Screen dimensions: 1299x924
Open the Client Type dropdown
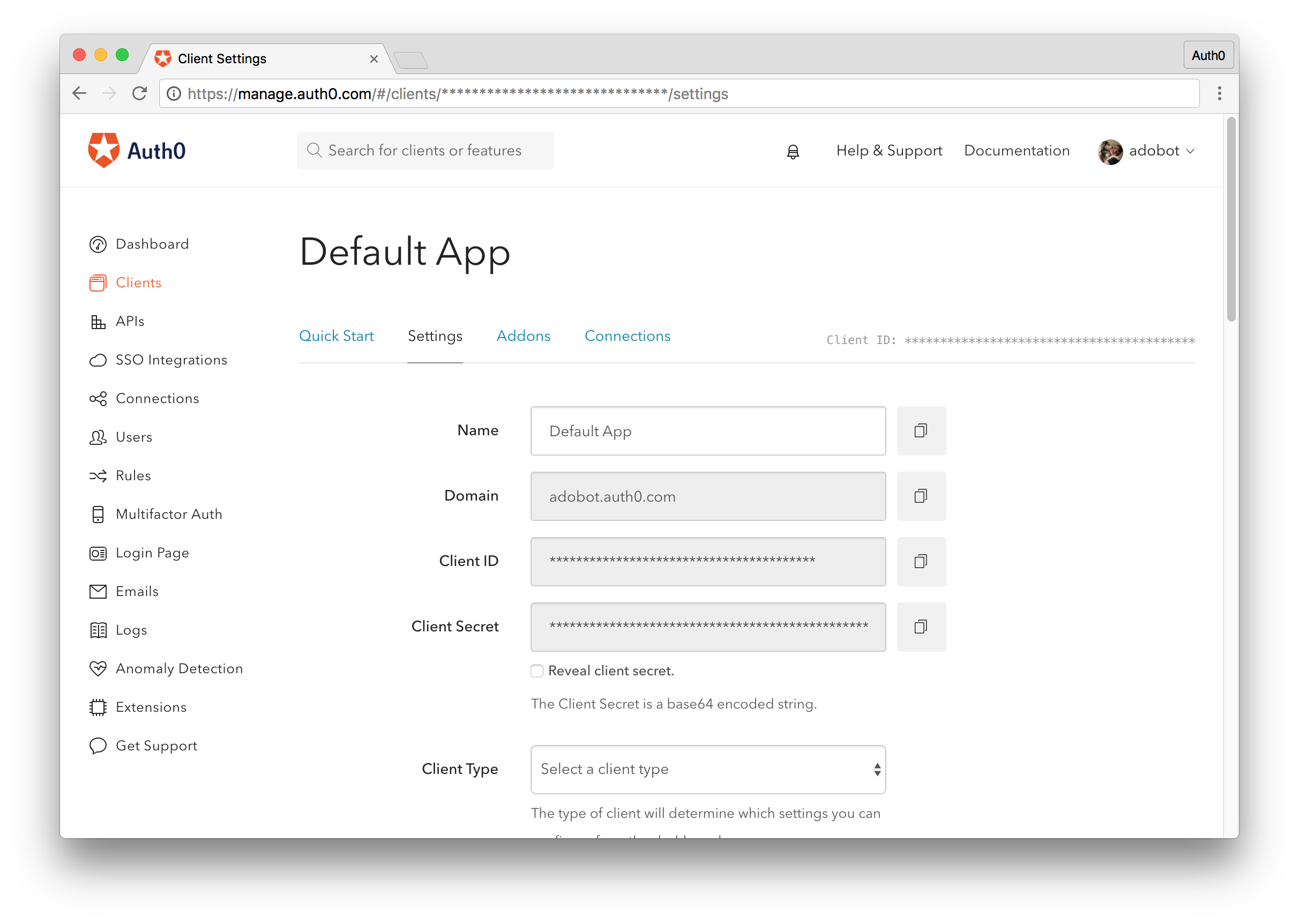click(707, 769)
